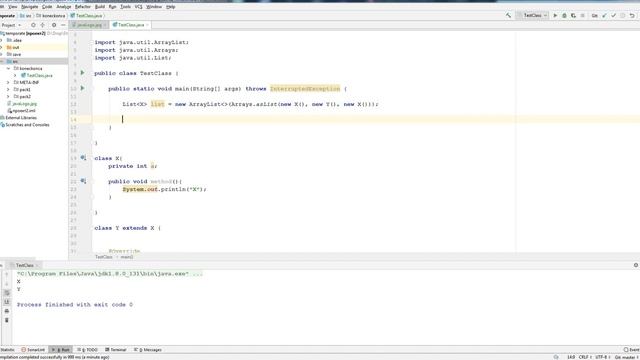Clear console with the trash icon
Screen dimensions: 640x360
(x=7, y=320)
